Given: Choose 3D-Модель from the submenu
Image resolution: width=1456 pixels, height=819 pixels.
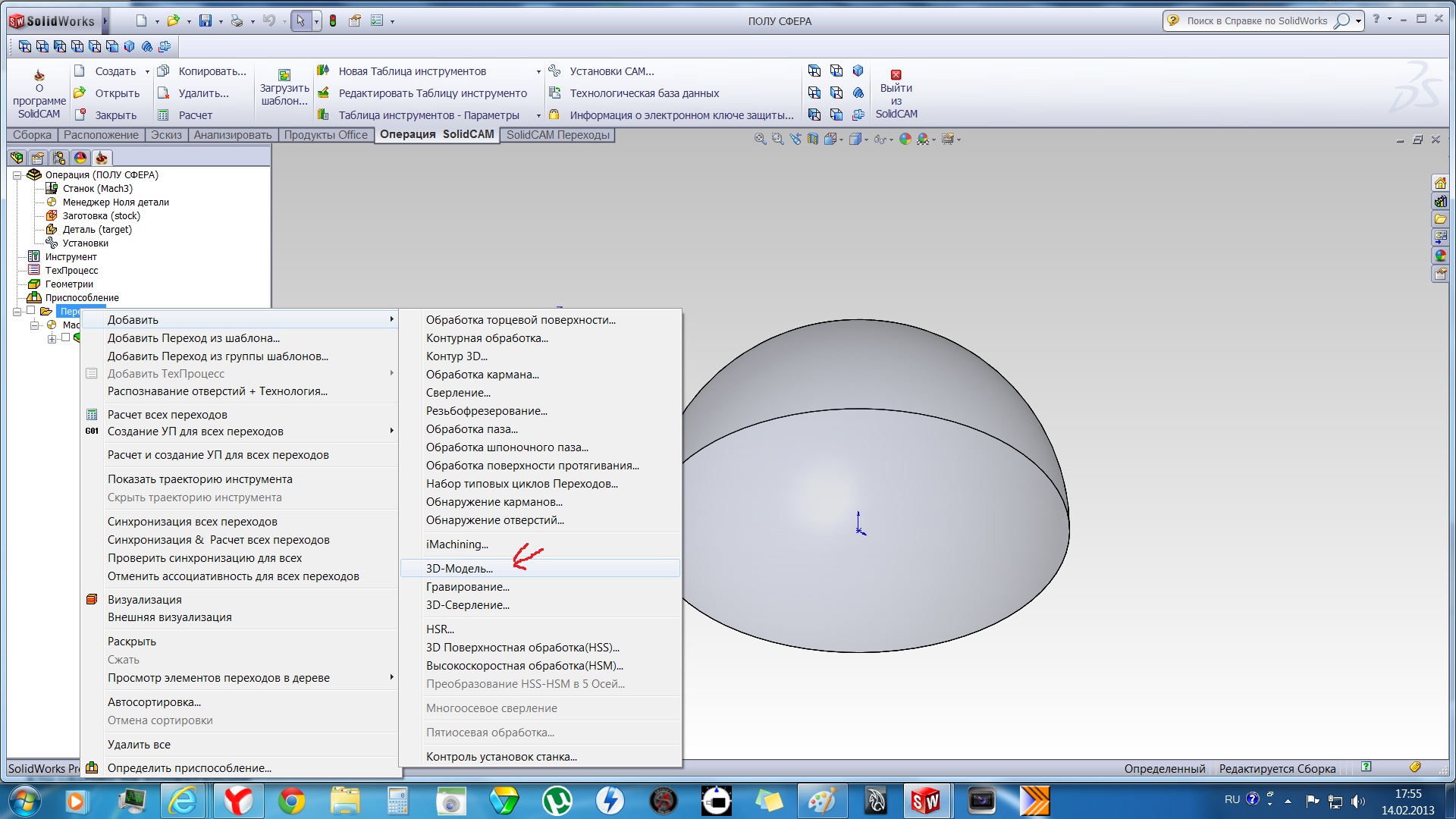Looking at the screenshot, I should click(x=459, y=569).
